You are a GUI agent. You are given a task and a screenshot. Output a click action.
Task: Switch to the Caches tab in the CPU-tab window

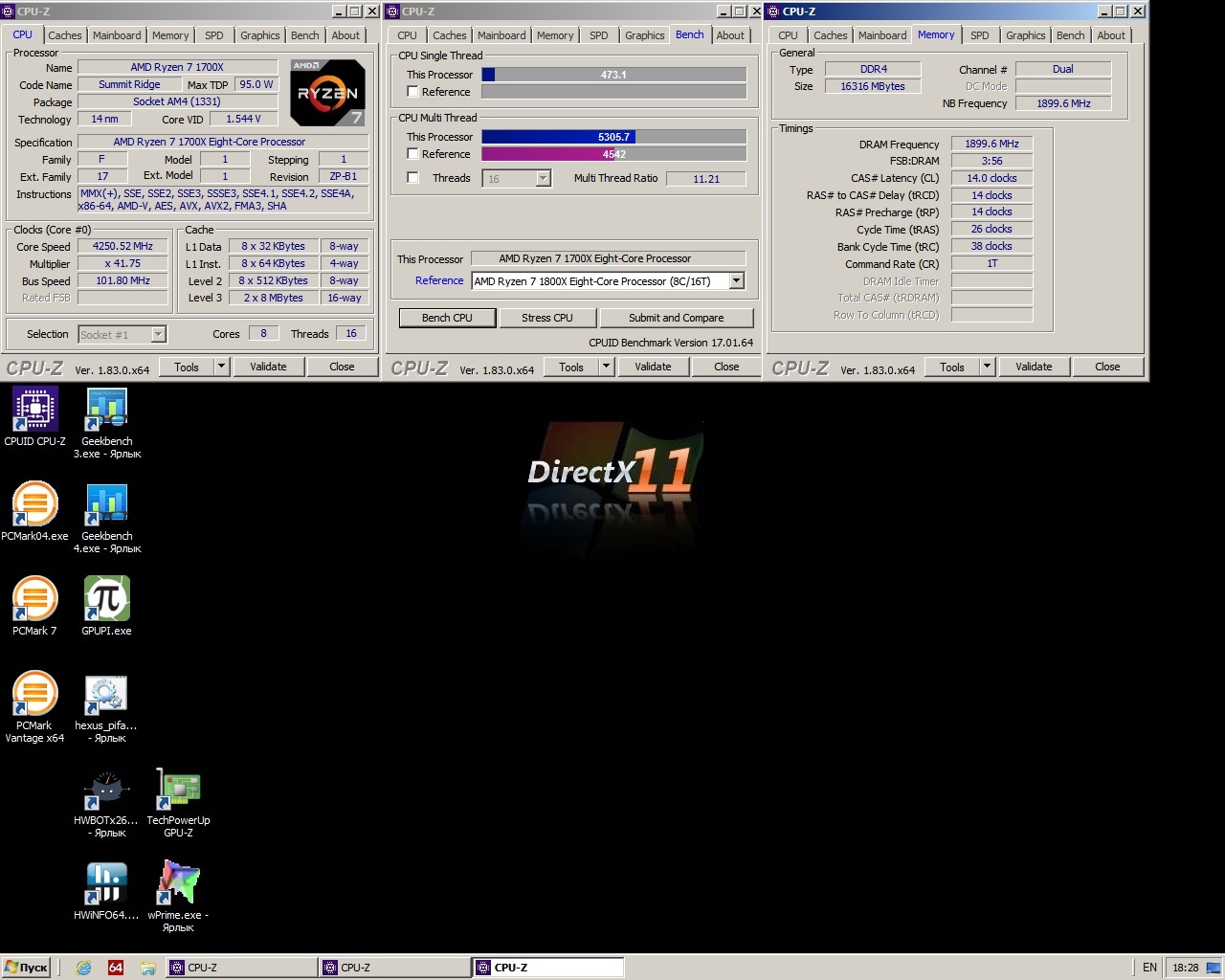pyautogui.click(x=65, y=35)
